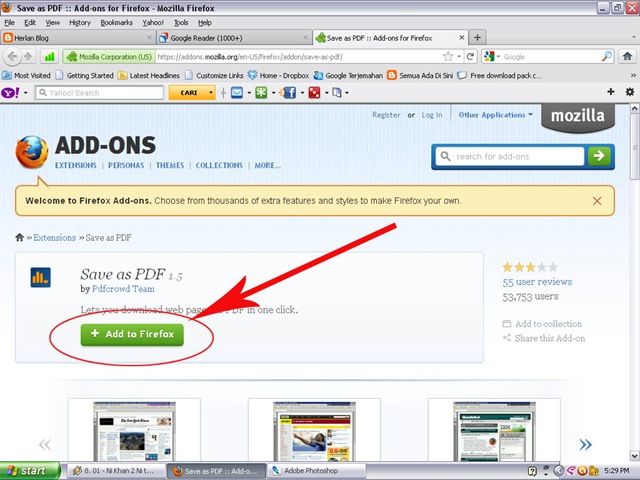Click the Yahoo! Search input field
Viewport: 640px width, 480px height.
click(x=99, y=93)
